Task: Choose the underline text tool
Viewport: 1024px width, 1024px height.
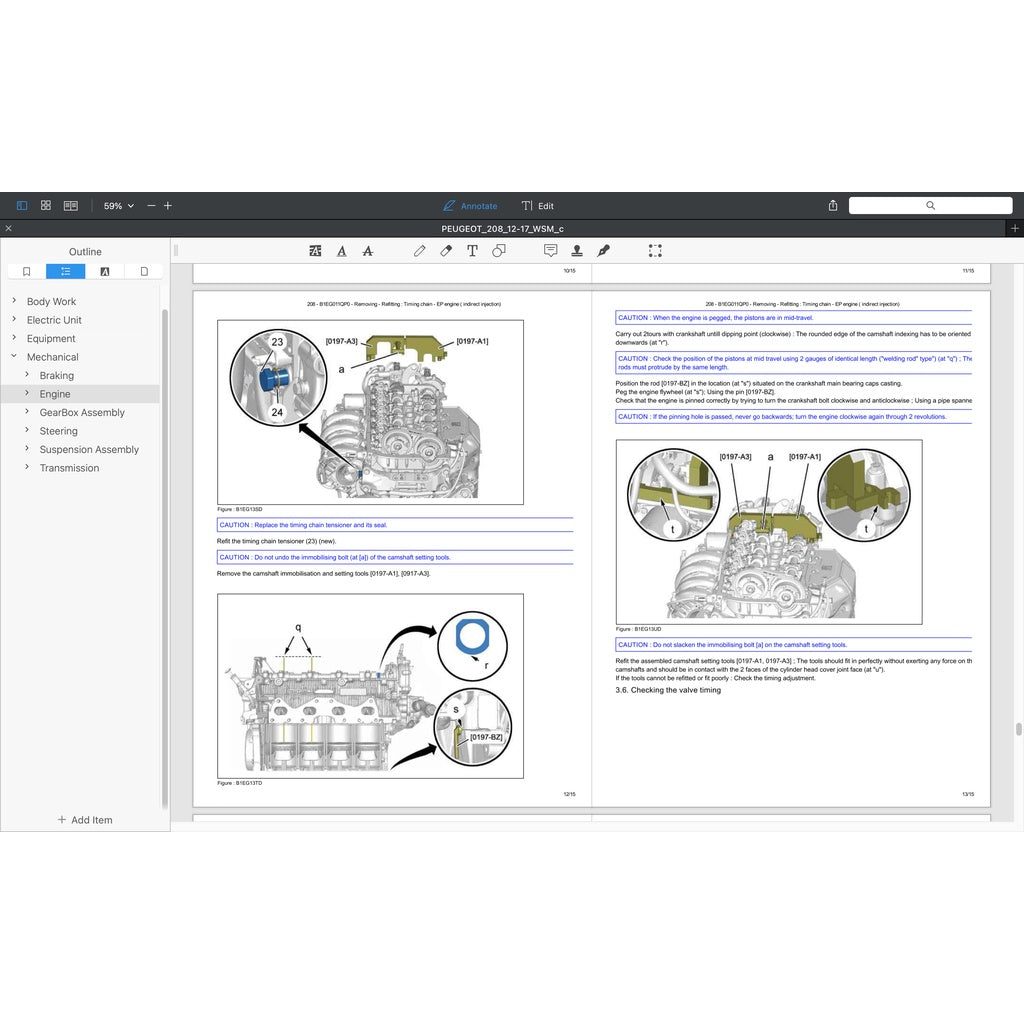Action: click(342, 251)
